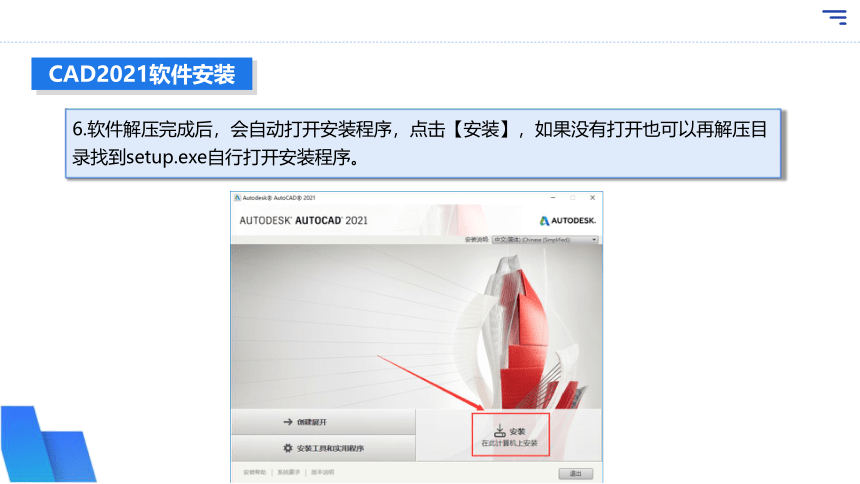Click the CAD2021软件安装 title banner
The height and width of the screenshot is (484, 860).
(142, 74)
